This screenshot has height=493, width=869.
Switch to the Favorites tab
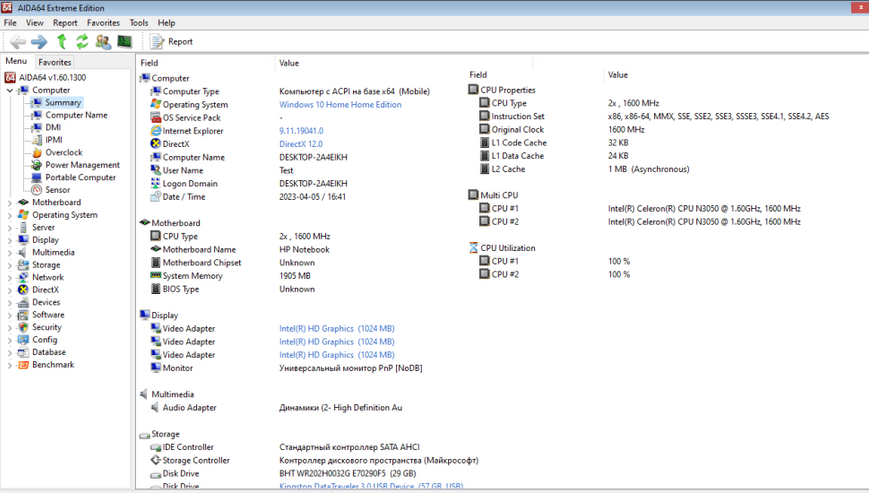[x=54, y=62]
